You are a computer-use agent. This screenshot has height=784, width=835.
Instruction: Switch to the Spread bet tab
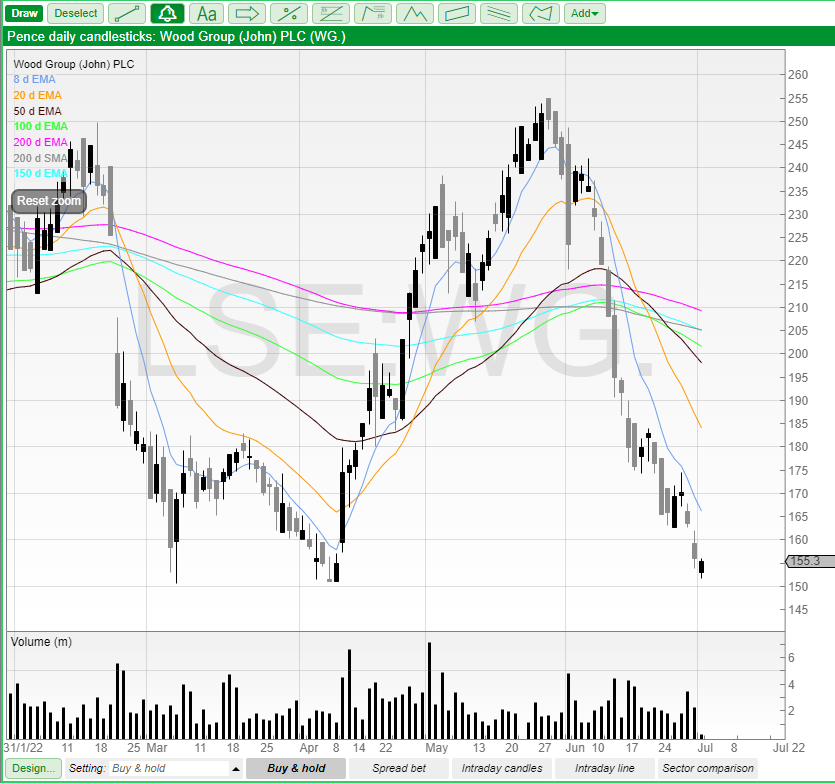(399, 769)
